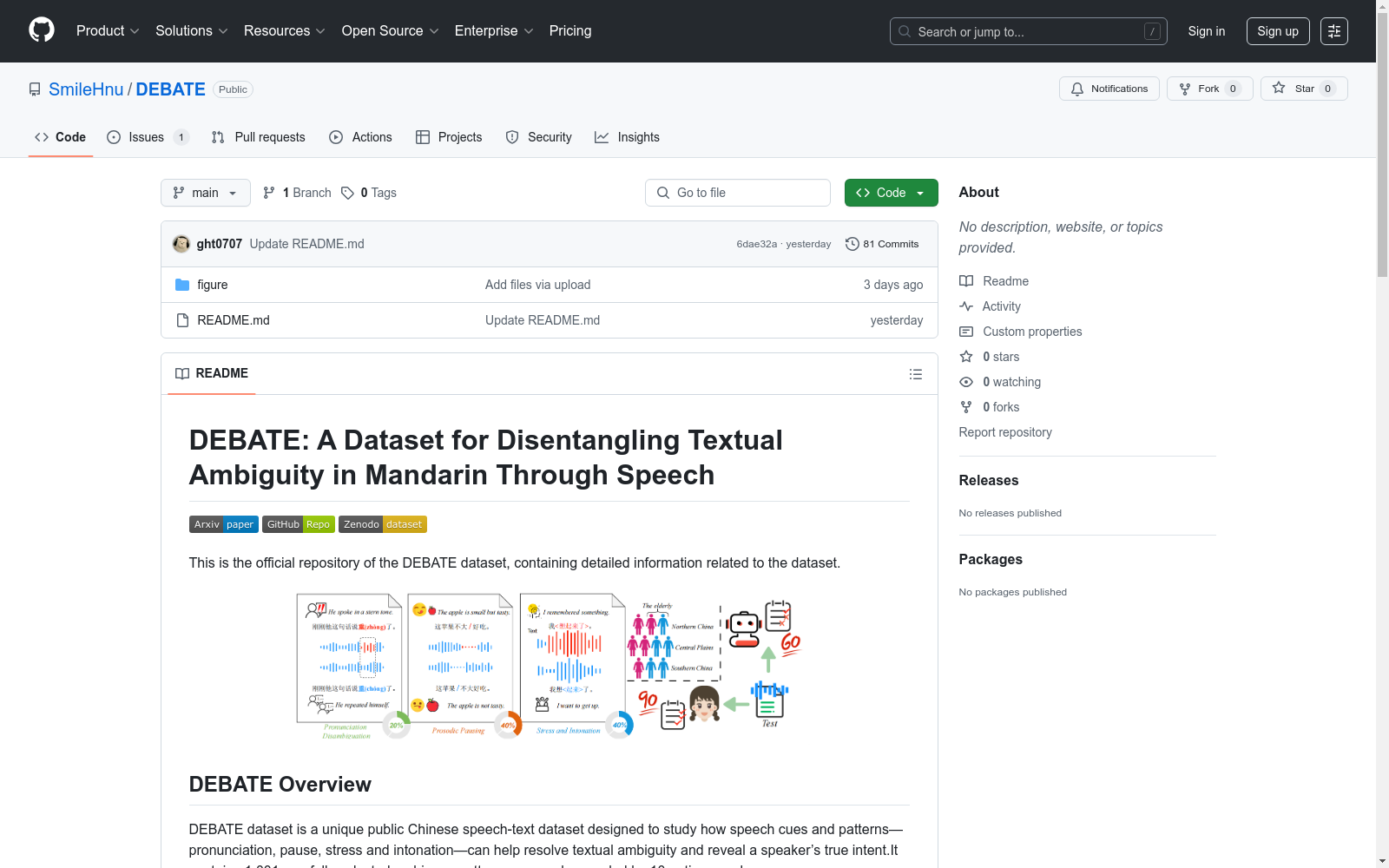Click the Zenodo dataset badge
1389x868 pixels.
coord(383,524)
